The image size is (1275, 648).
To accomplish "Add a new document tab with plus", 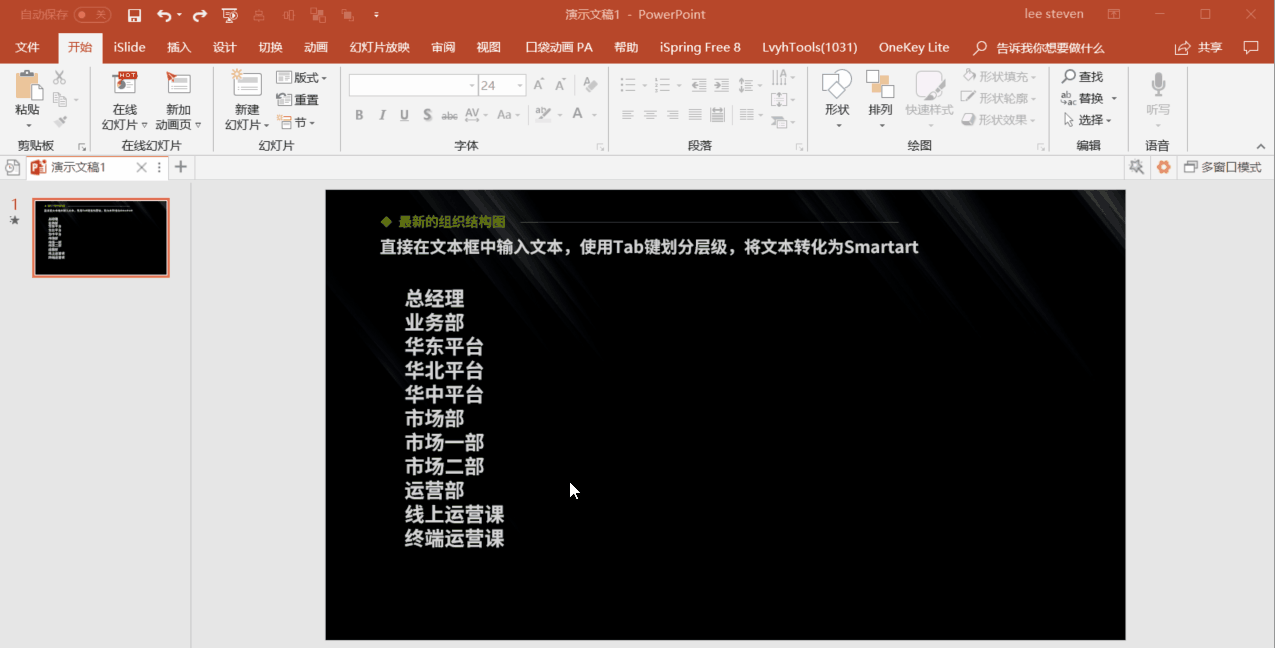I will coord(180,167).
